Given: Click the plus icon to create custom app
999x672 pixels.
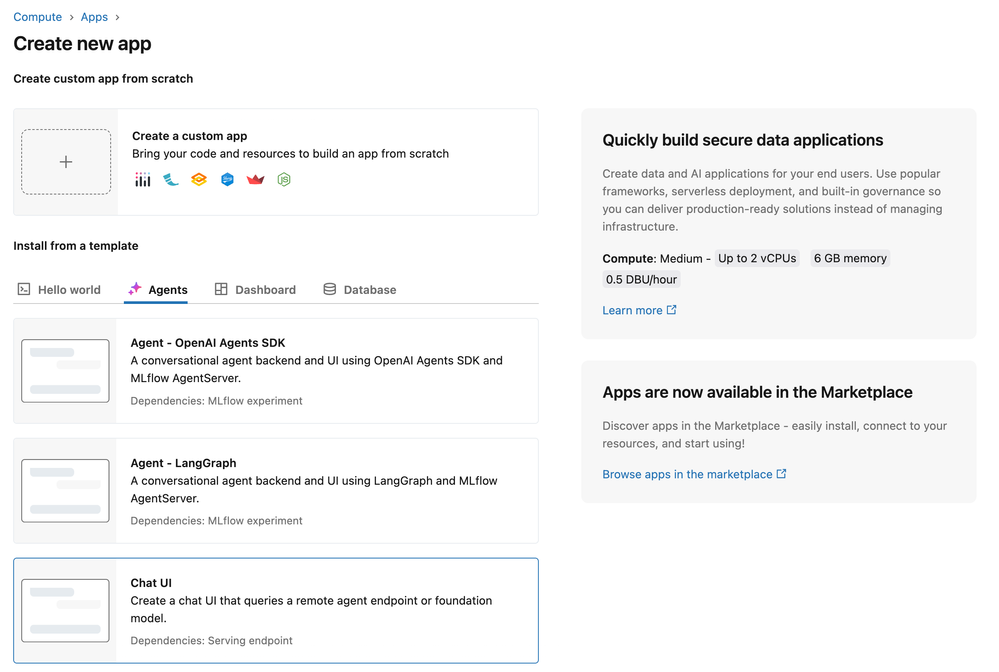Looking at the screenshot, I should (66, 162).
